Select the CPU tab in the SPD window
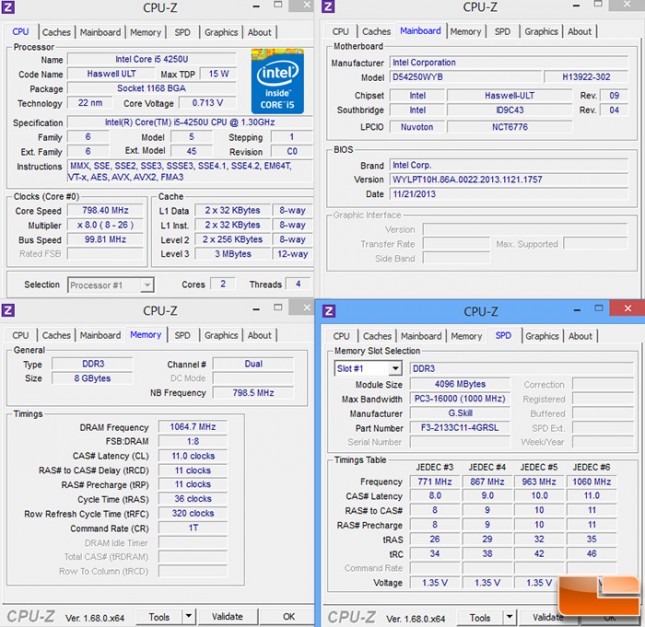 tap(341, 336)
